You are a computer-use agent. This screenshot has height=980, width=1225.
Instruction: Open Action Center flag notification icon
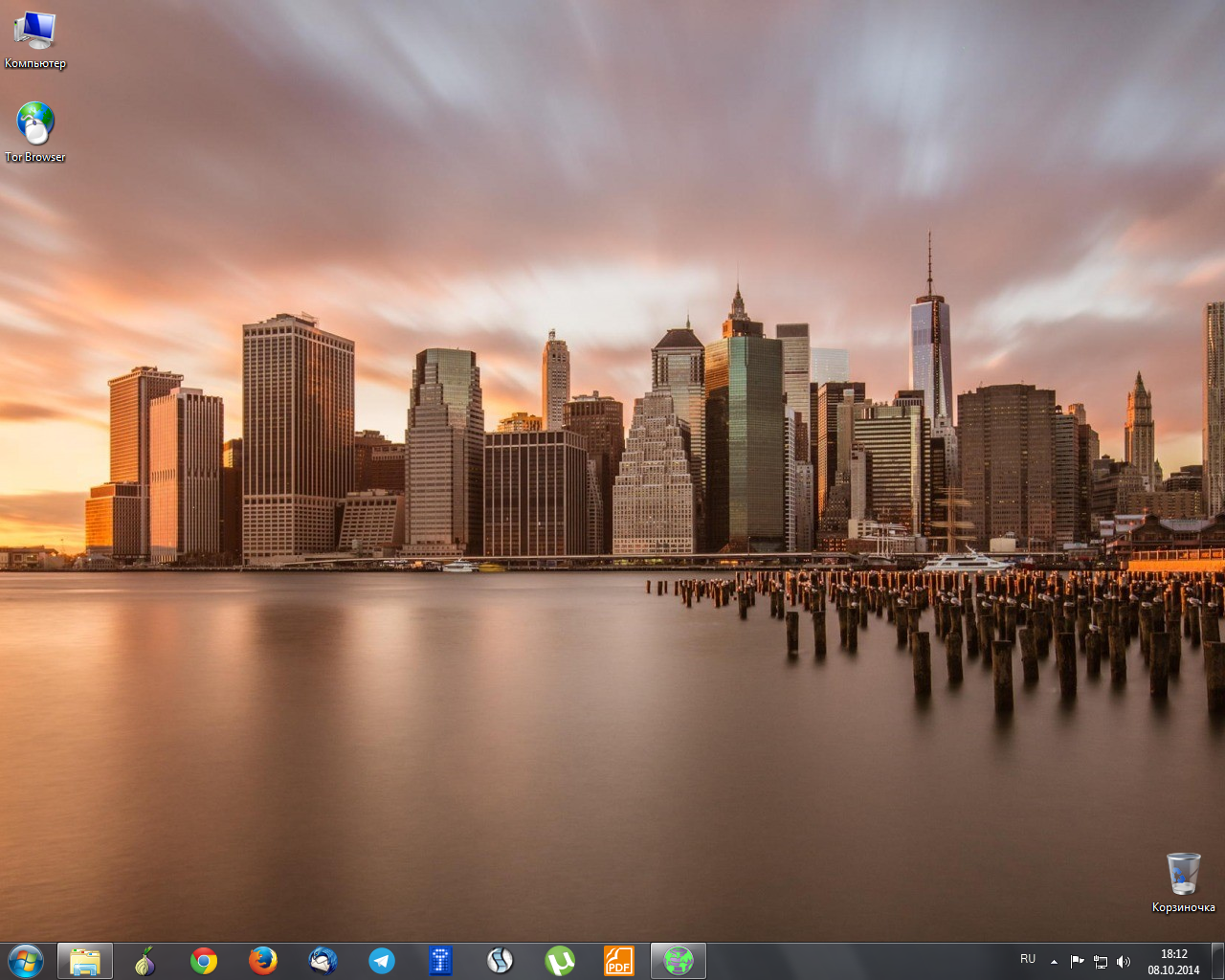(x=1077, y=962)
